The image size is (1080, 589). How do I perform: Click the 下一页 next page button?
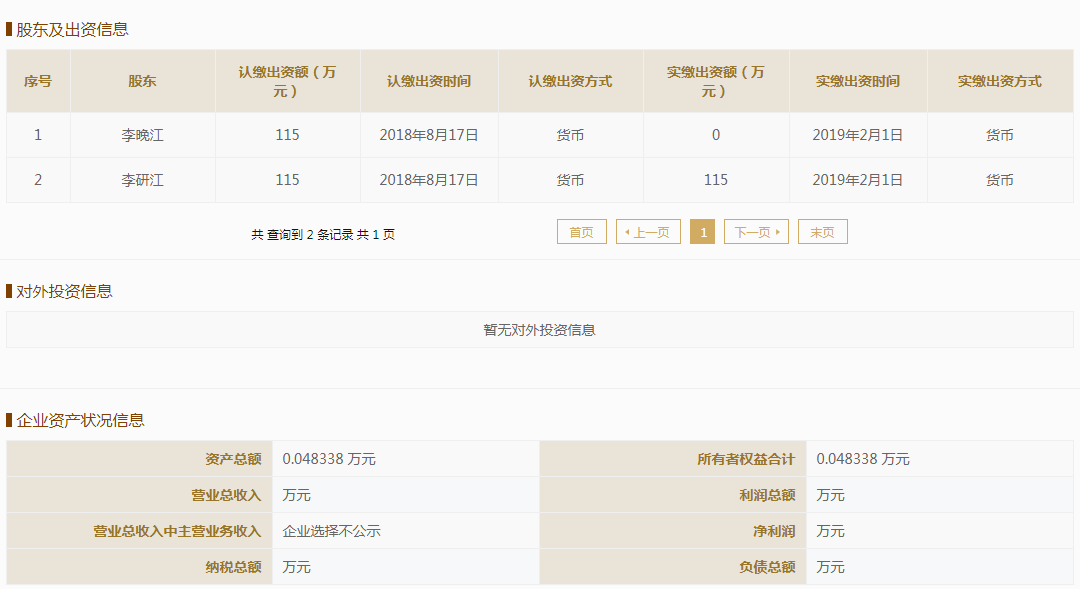click(756, 231)
